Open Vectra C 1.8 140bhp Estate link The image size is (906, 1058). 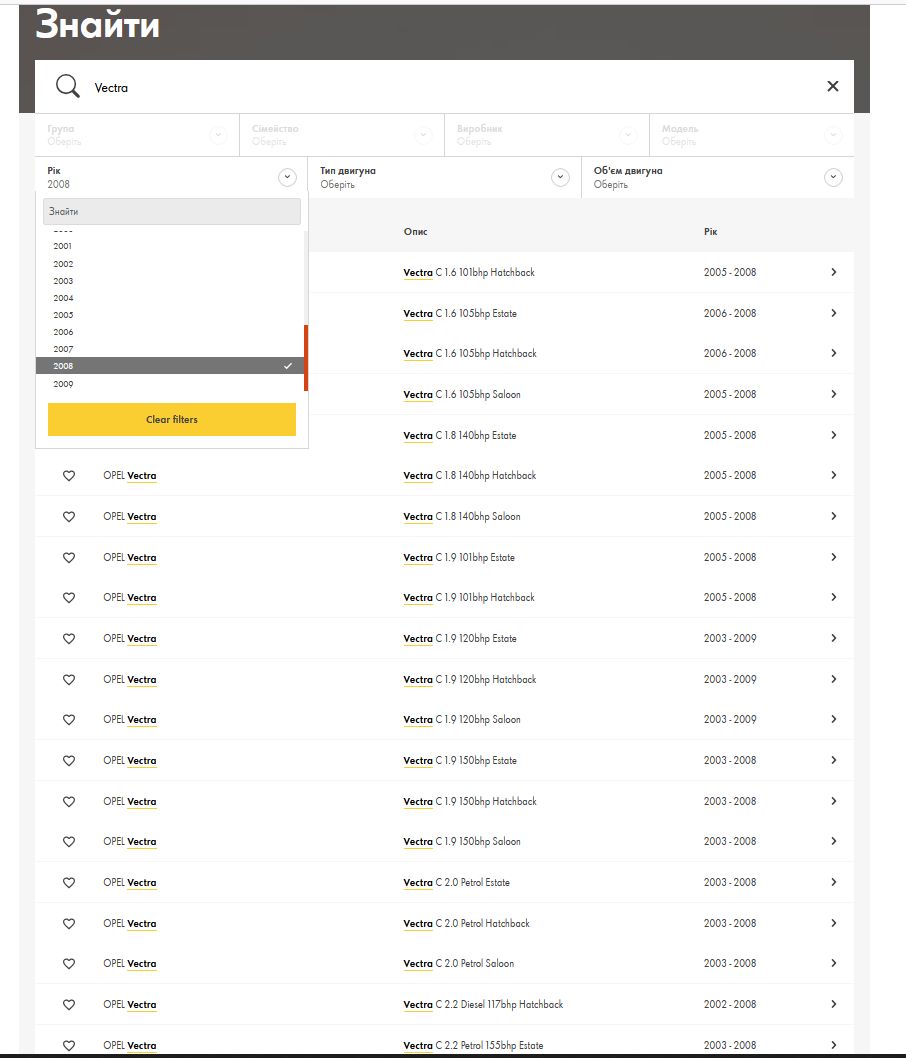[460, 436]
